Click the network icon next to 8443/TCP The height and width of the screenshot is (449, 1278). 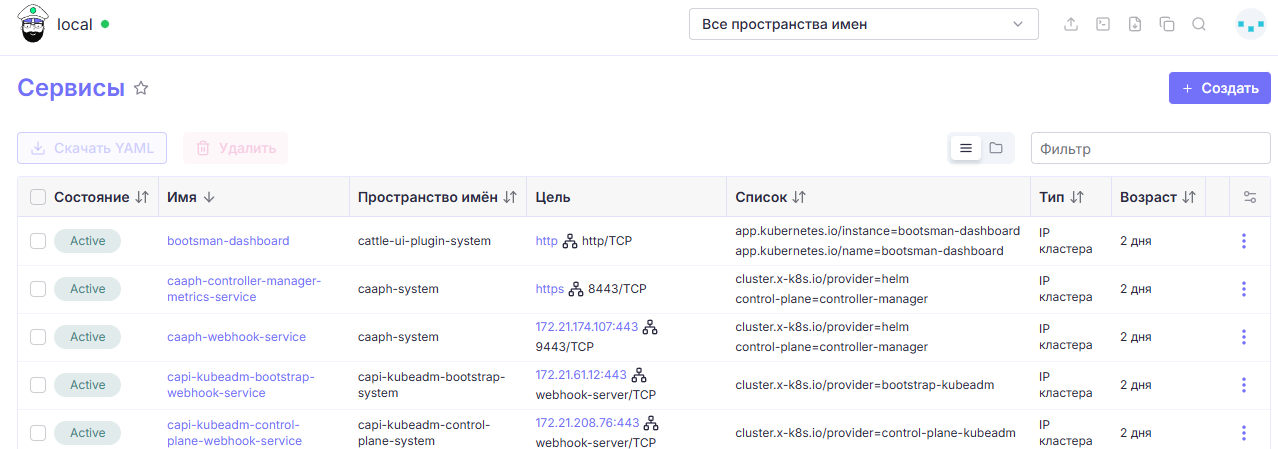[x=576, y=289]
